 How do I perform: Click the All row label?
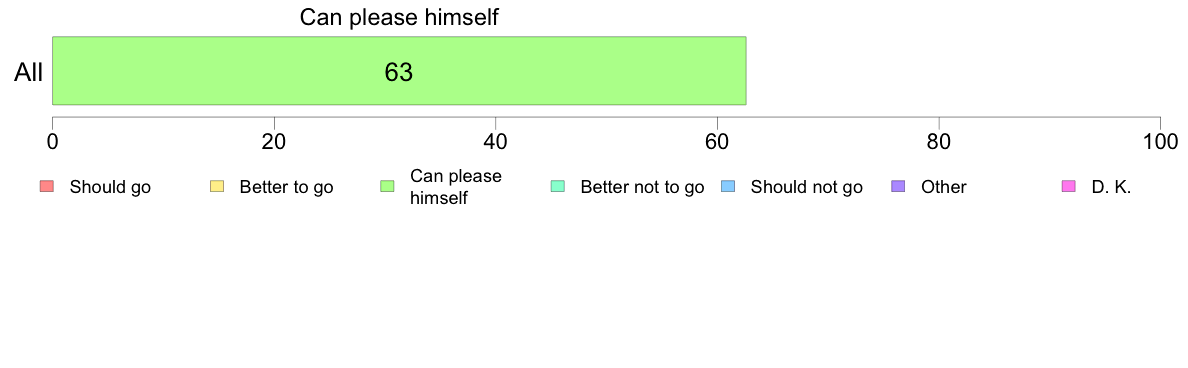(x=29, y=73)
